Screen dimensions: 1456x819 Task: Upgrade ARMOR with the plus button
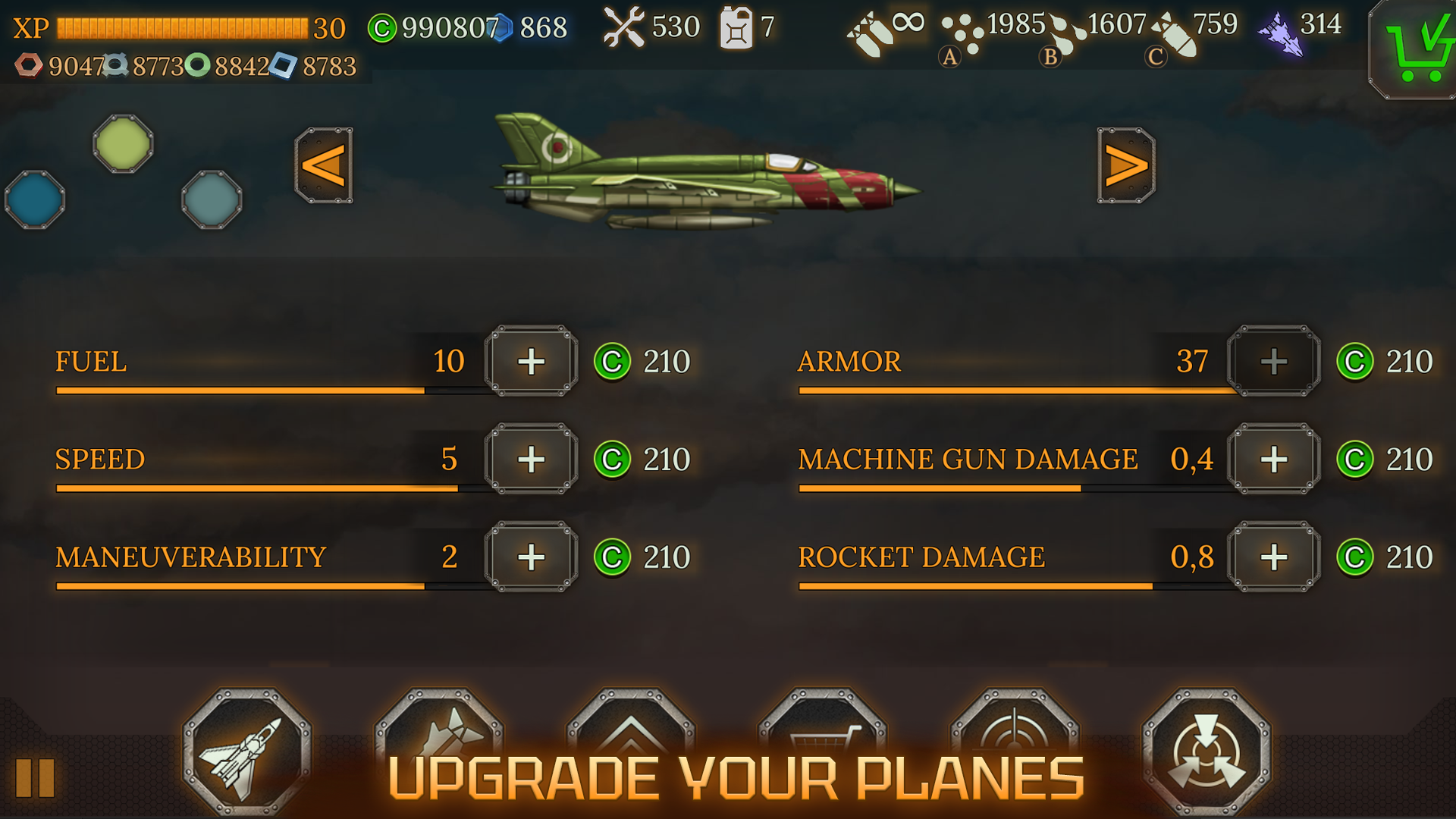point(1274,361)
